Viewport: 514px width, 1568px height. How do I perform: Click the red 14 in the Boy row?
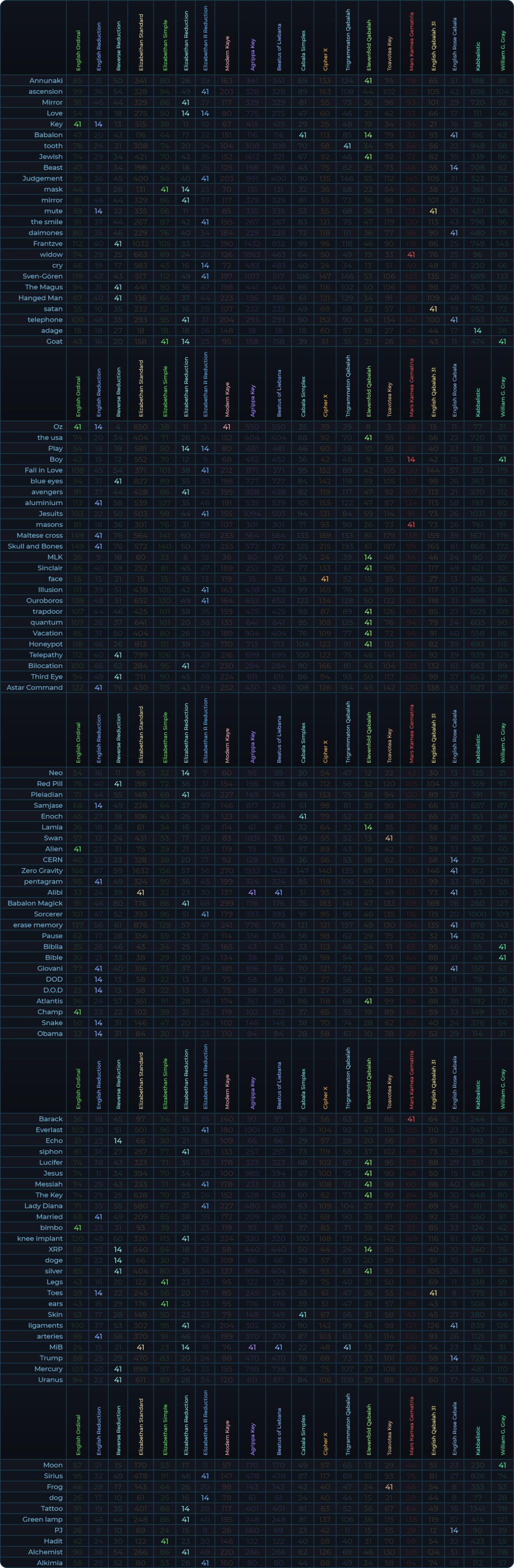411,459
